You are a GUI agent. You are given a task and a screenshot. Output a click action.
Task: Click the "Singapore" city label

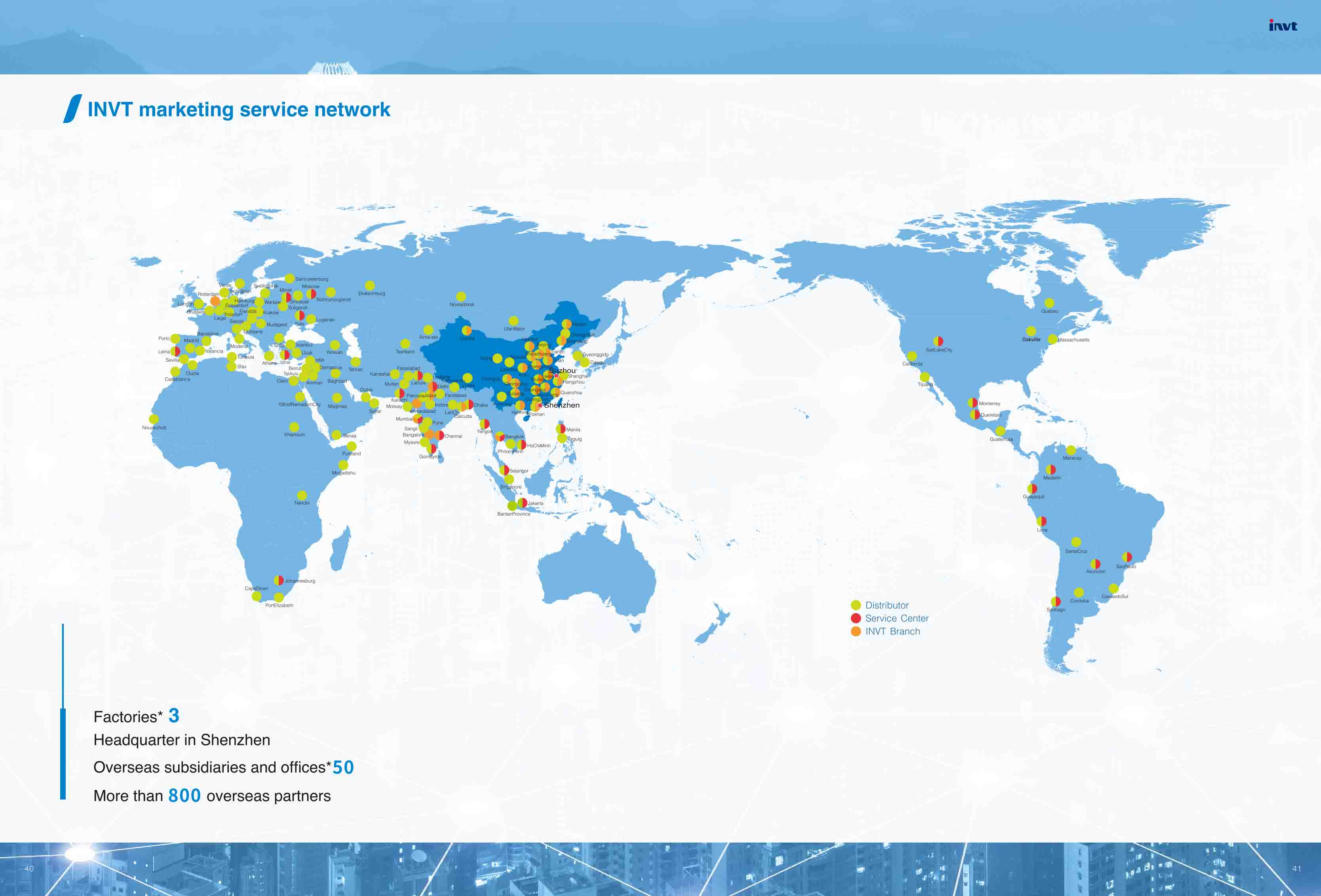point(510,487)
